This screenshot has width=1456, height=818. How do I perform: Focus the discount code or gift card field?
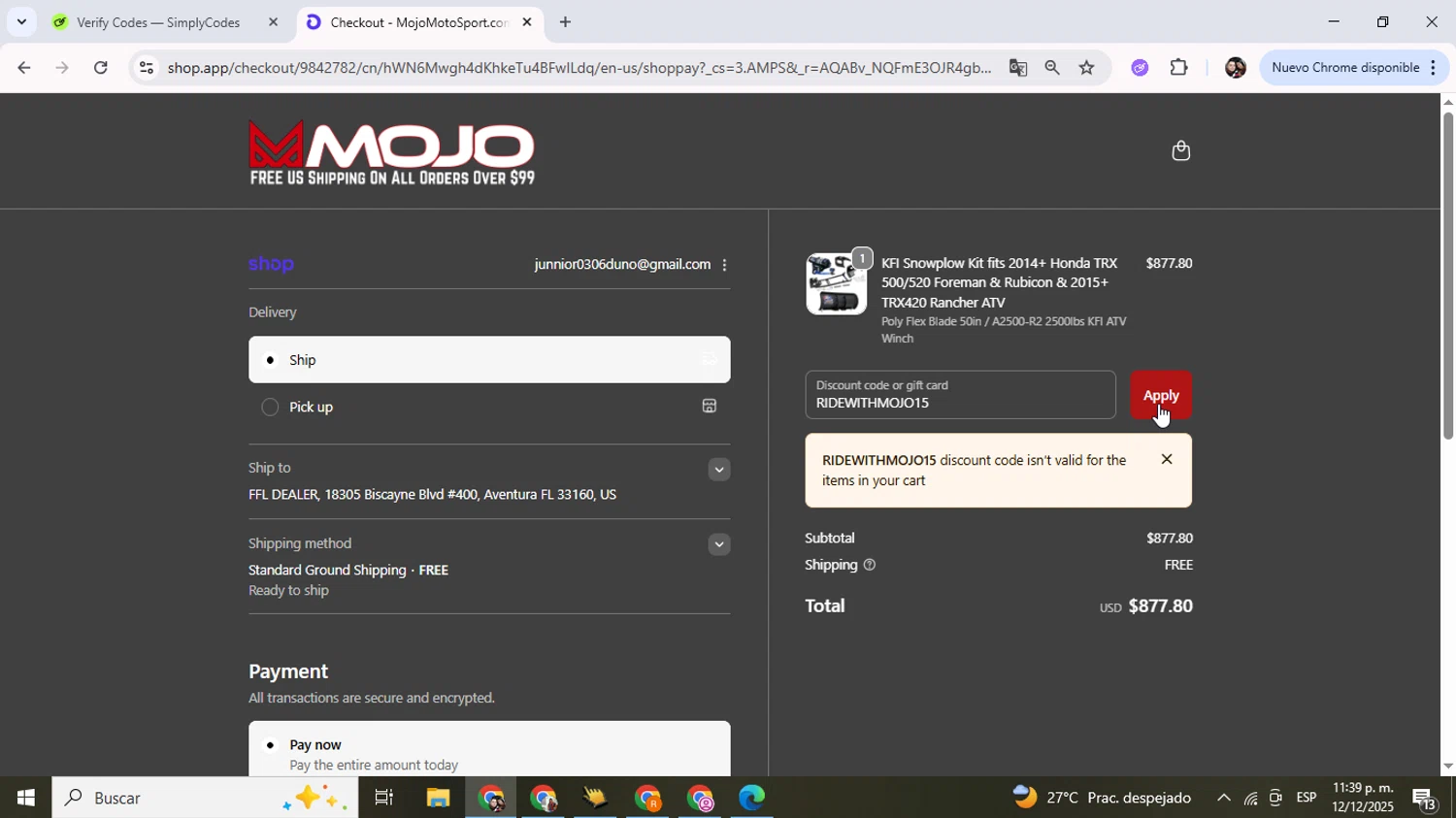[x=960, y=395]
